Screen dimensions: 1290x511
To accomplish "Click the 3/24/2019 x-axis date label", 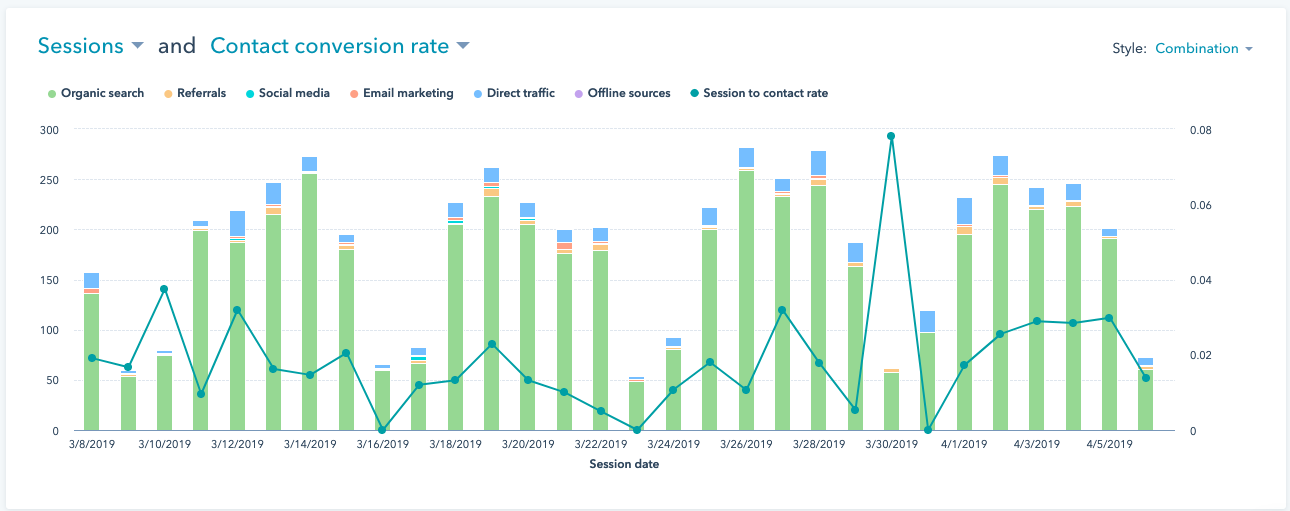I will pos(673,444).
